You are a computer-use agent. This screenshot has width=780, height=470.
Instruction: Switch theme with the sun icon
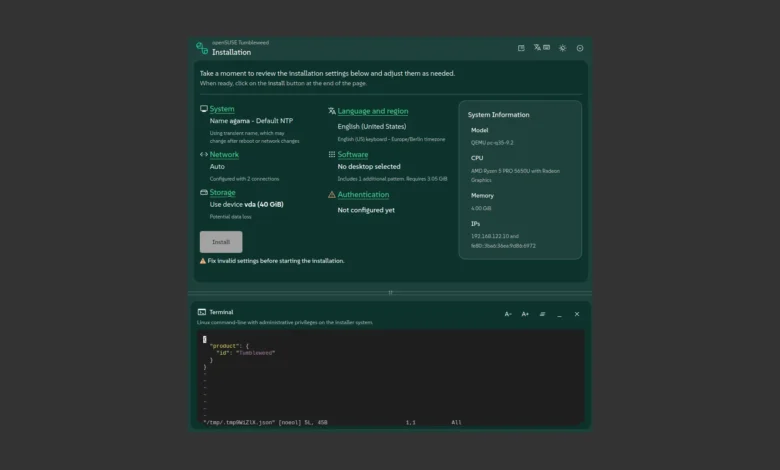pos(562,48)
